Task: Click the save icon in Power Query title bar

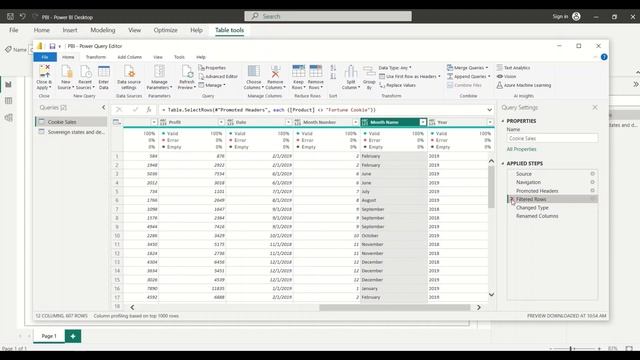Action: tap(52, 46)
